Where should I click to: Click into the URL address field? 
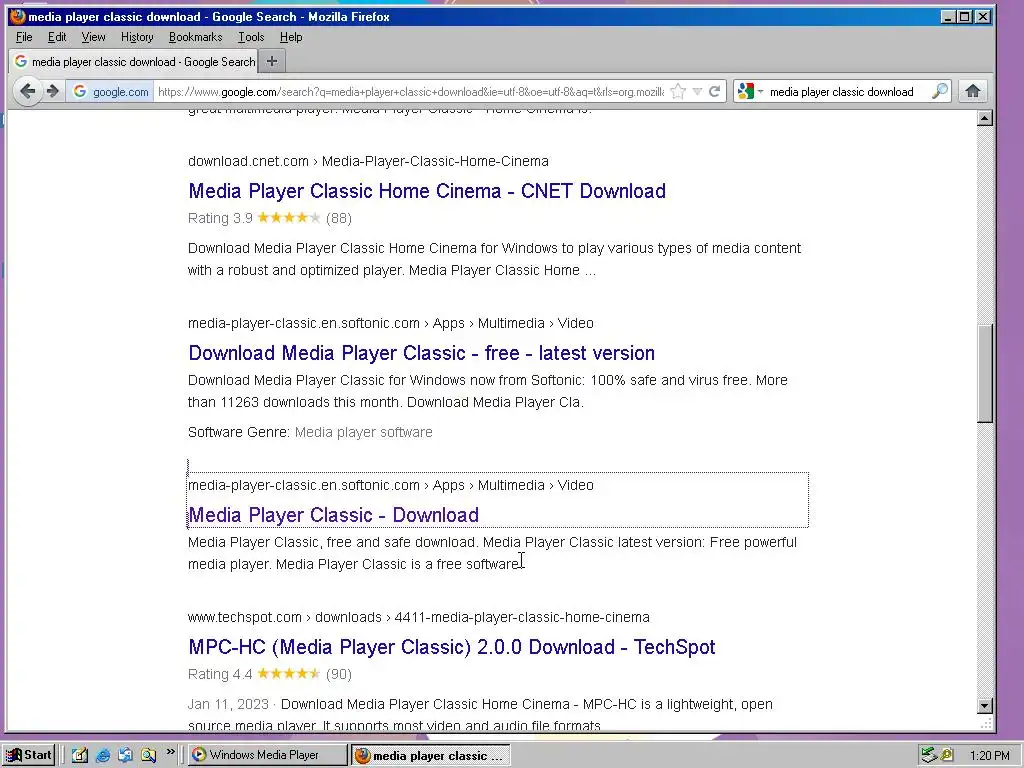[x=410, y=91]
